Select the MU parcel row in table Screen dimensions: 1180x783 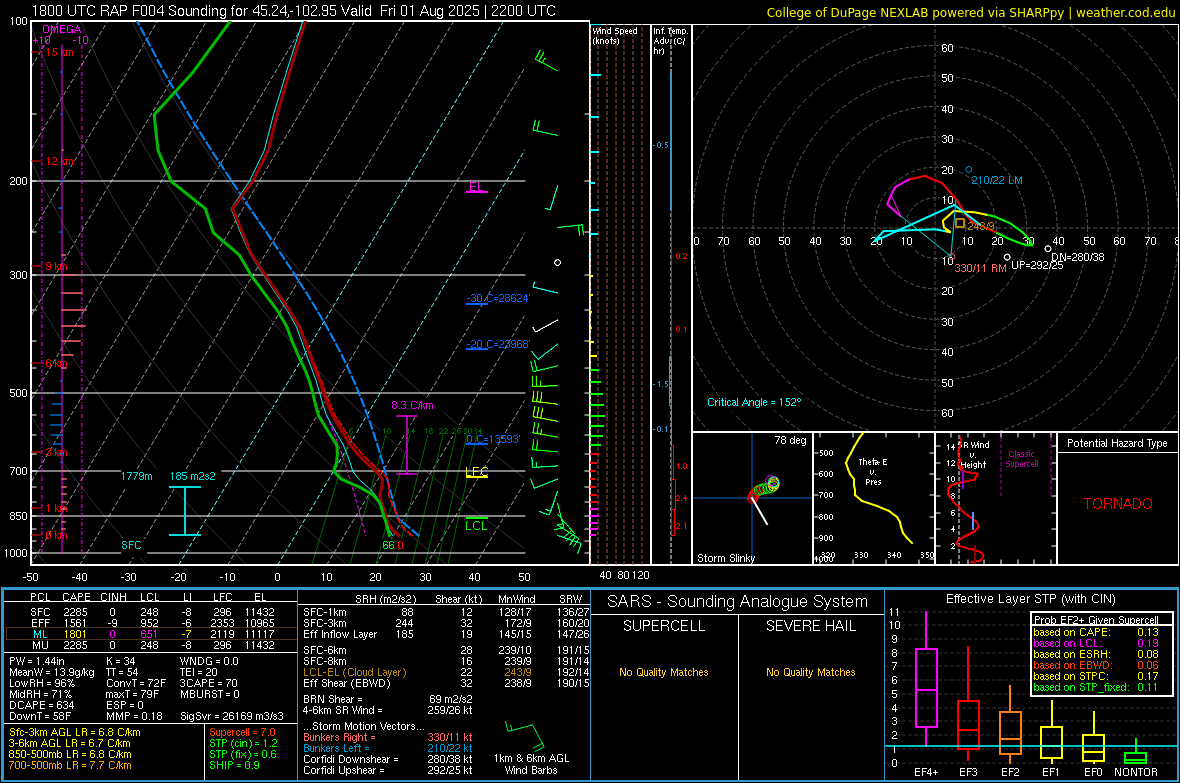(151, 644)
